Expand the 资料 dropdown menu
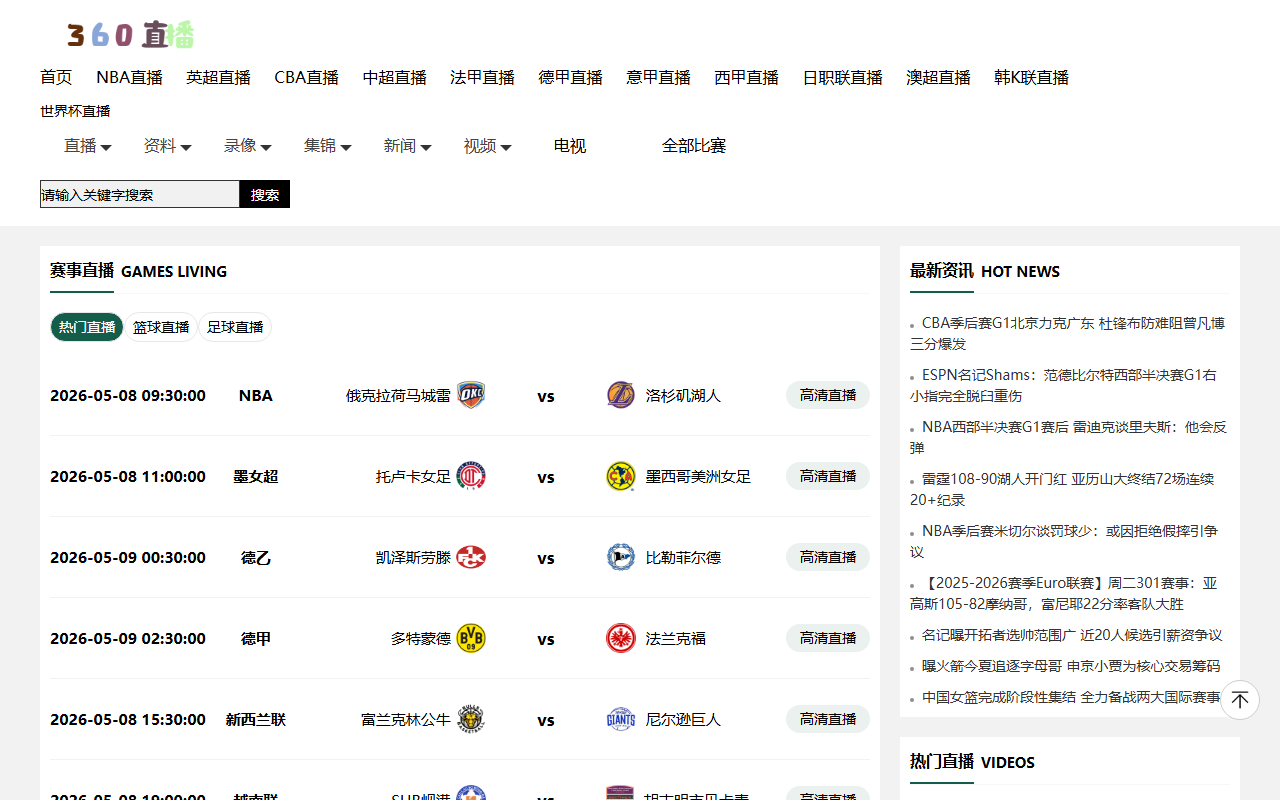The height and width of the screenshot is (800, 1280). (x=167, y=146)
